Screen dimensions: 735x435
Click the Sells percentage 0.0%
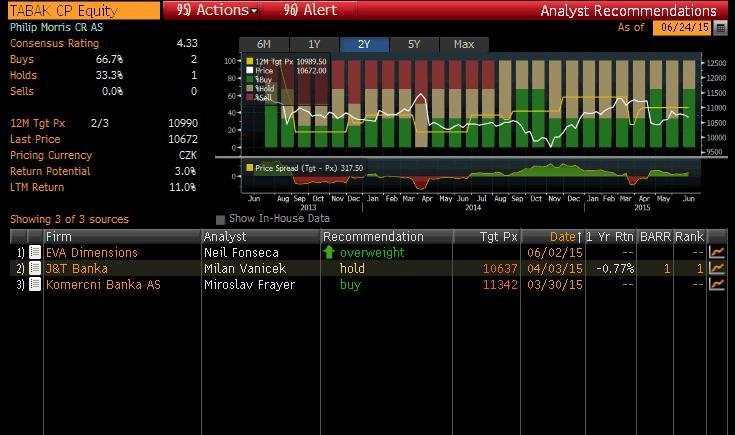[x=112, y=91]
